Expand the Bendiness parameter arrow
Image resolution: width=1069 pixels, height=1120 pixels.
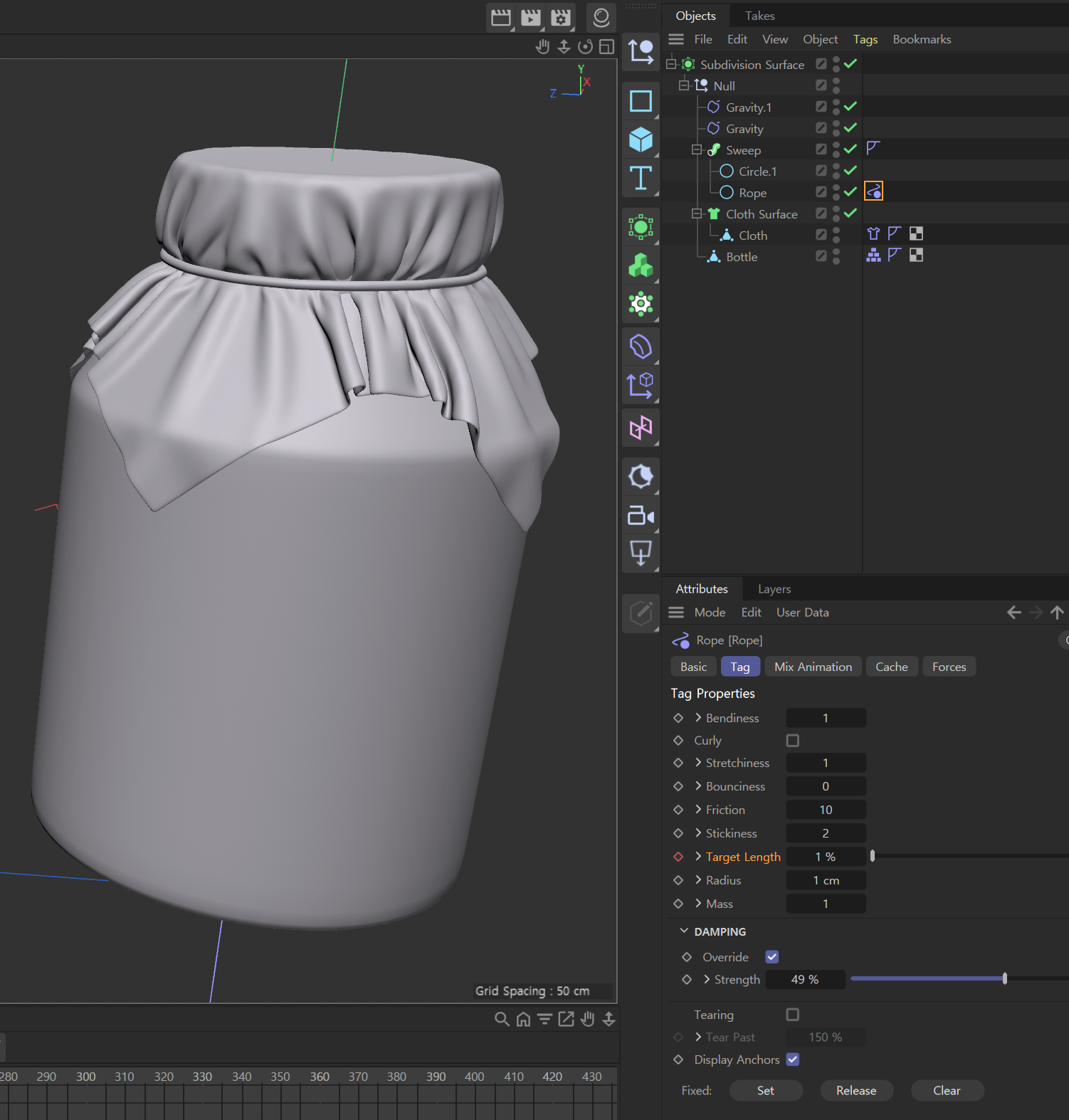[x=698, y=718]
